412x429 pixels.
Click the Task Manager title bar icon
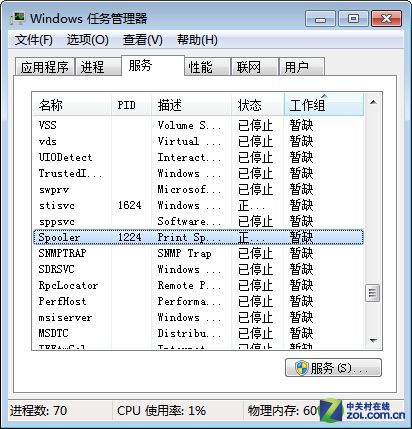[17, 18]
